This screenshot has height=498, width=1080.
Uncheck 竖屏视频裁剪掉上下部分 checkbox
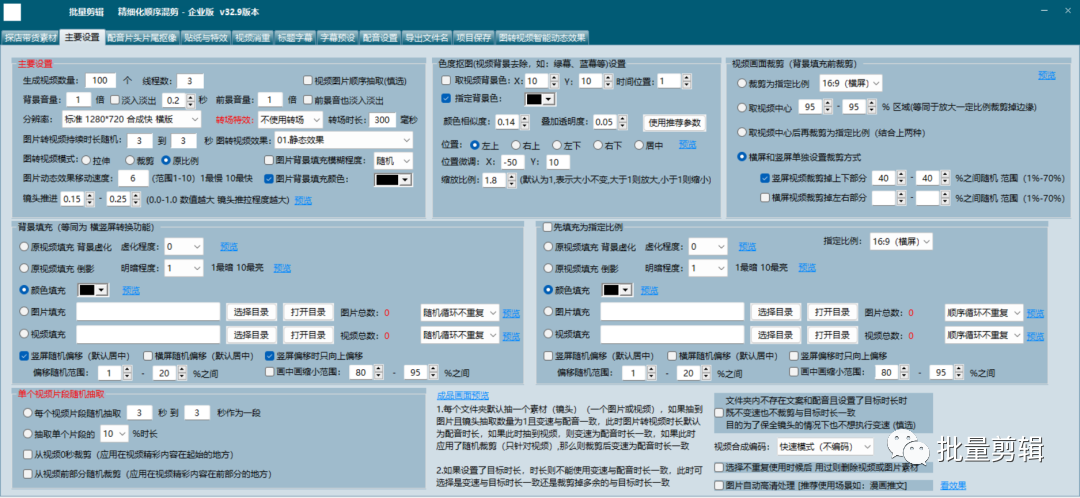(765, 178)
